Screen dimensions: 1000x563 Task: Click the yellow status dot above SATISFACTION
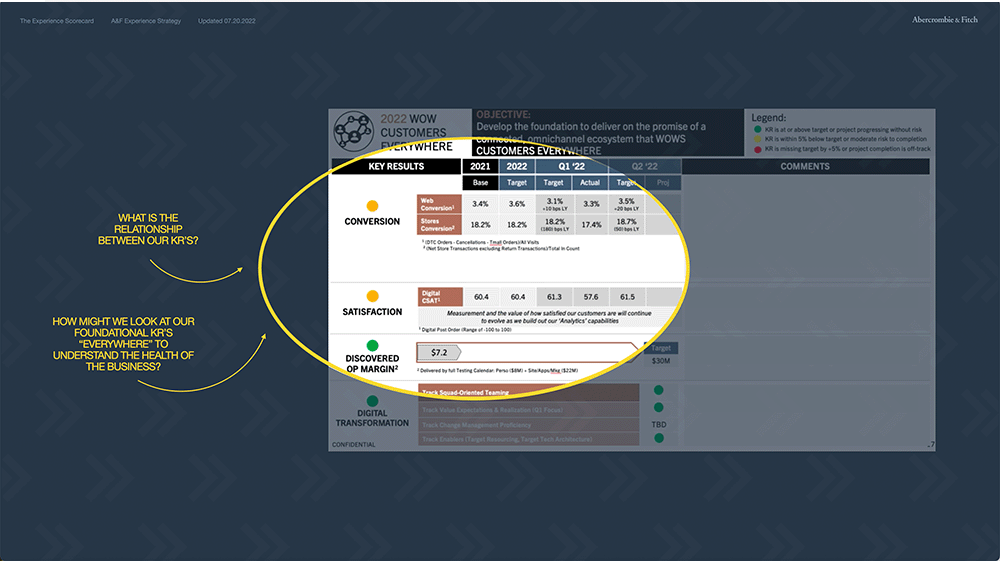pos(372,296)
